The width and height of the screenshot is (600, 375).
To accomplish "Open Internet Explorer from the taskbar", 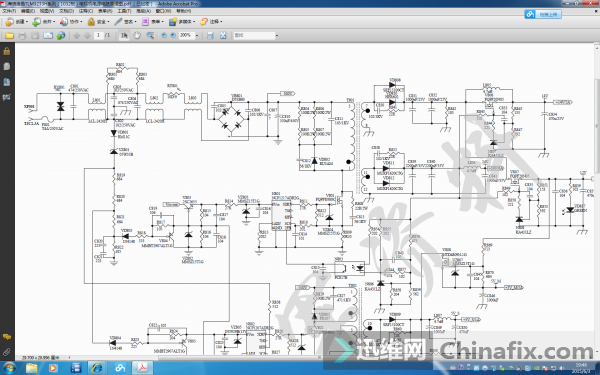I will tap(97, 368).
